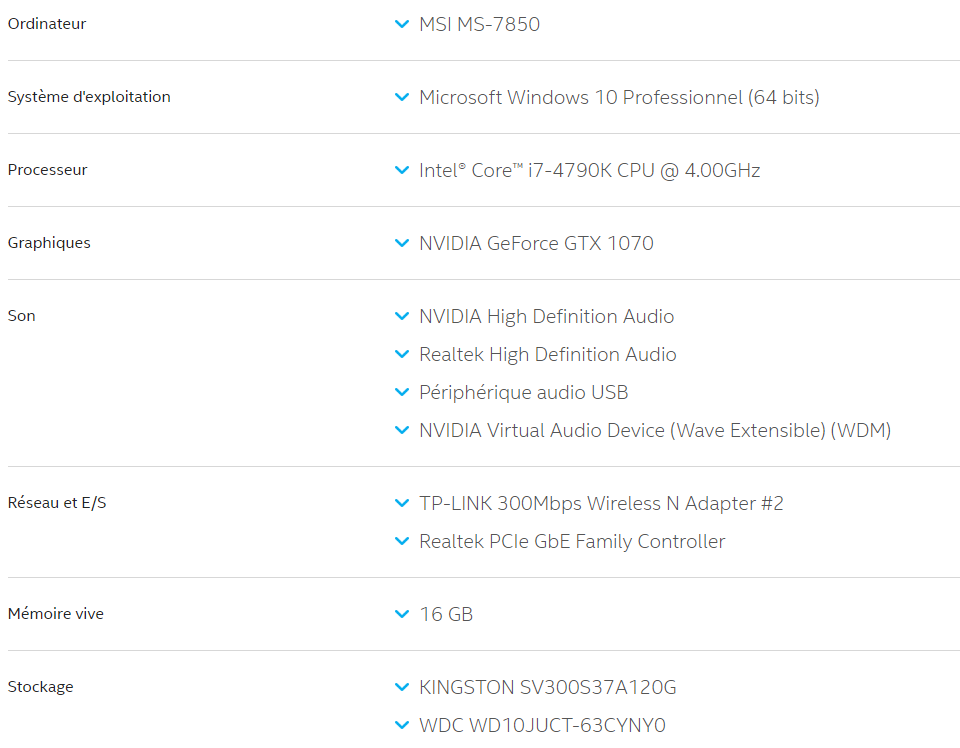This screenshot has width=960, height=748.
Task: Expand WDC WD10JUCT-63CYNY0 drive details
Action: pos(402,725)
